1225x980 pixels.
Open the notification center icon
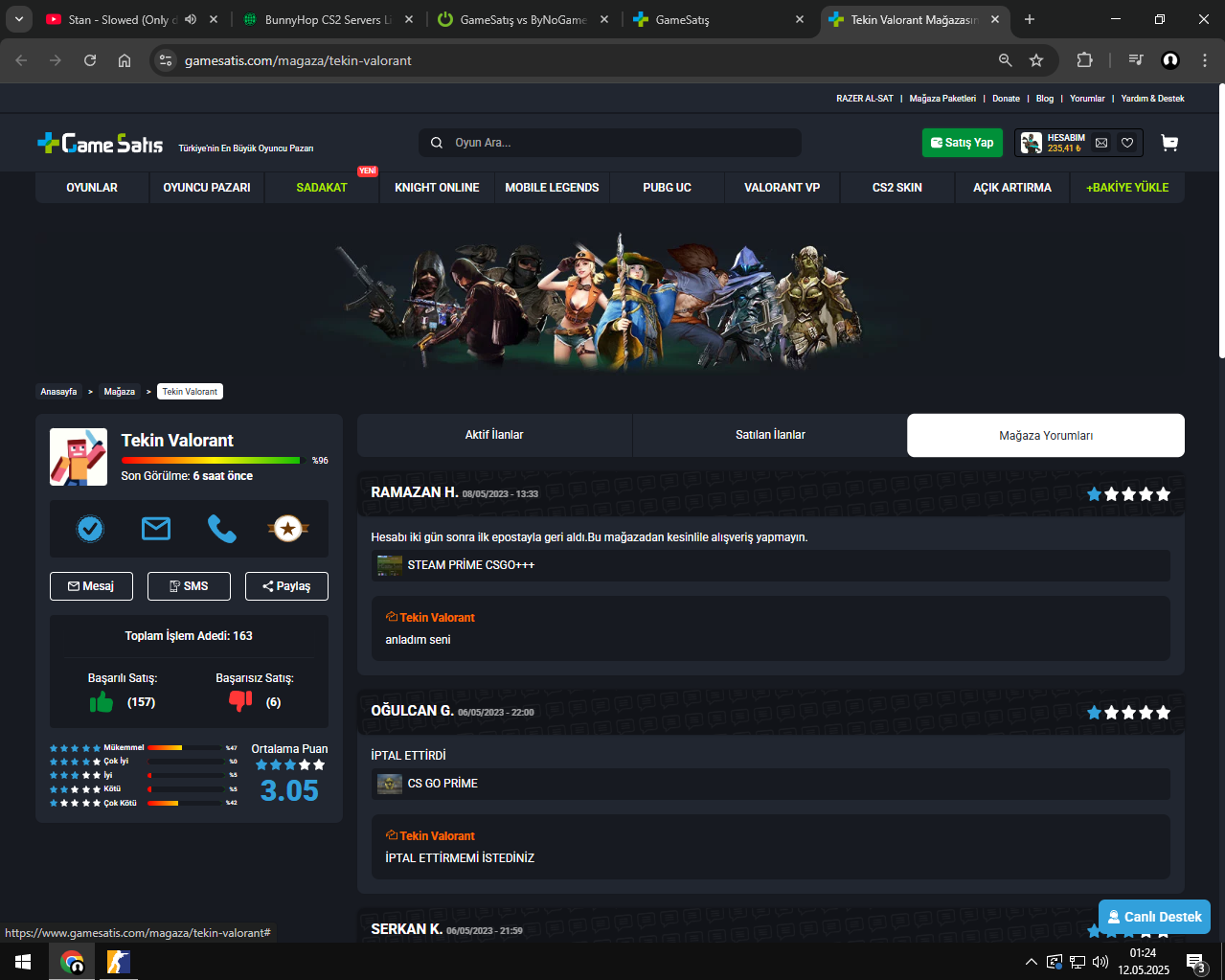[1195, 962]
